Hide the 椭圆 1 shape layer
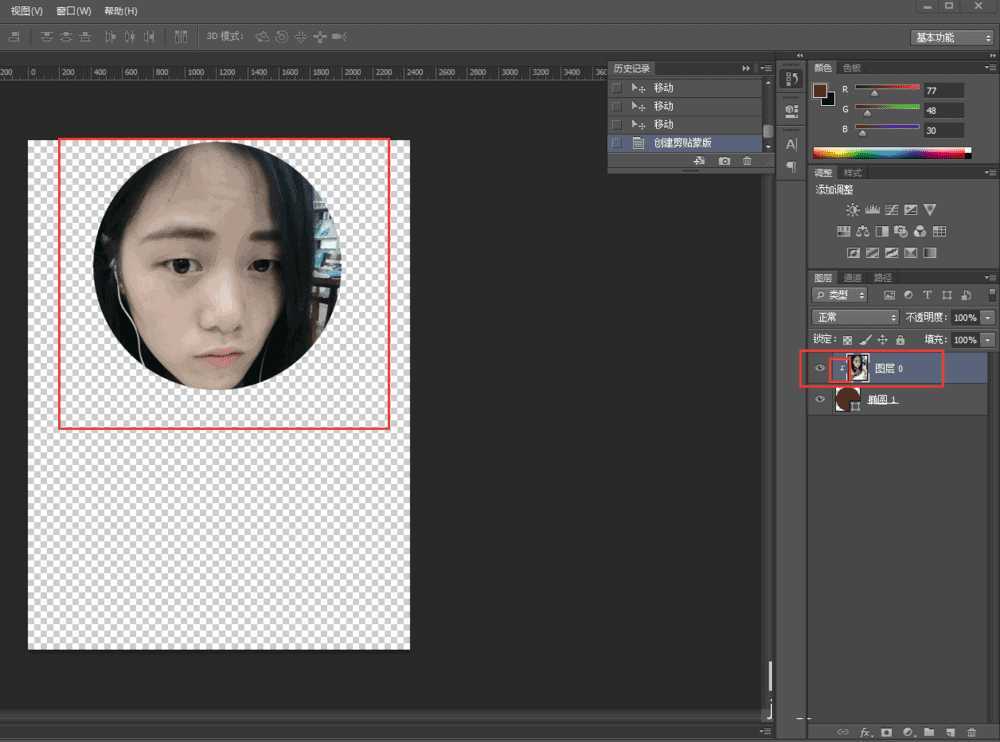The image size is (1000, 742). tap(820, 399)
